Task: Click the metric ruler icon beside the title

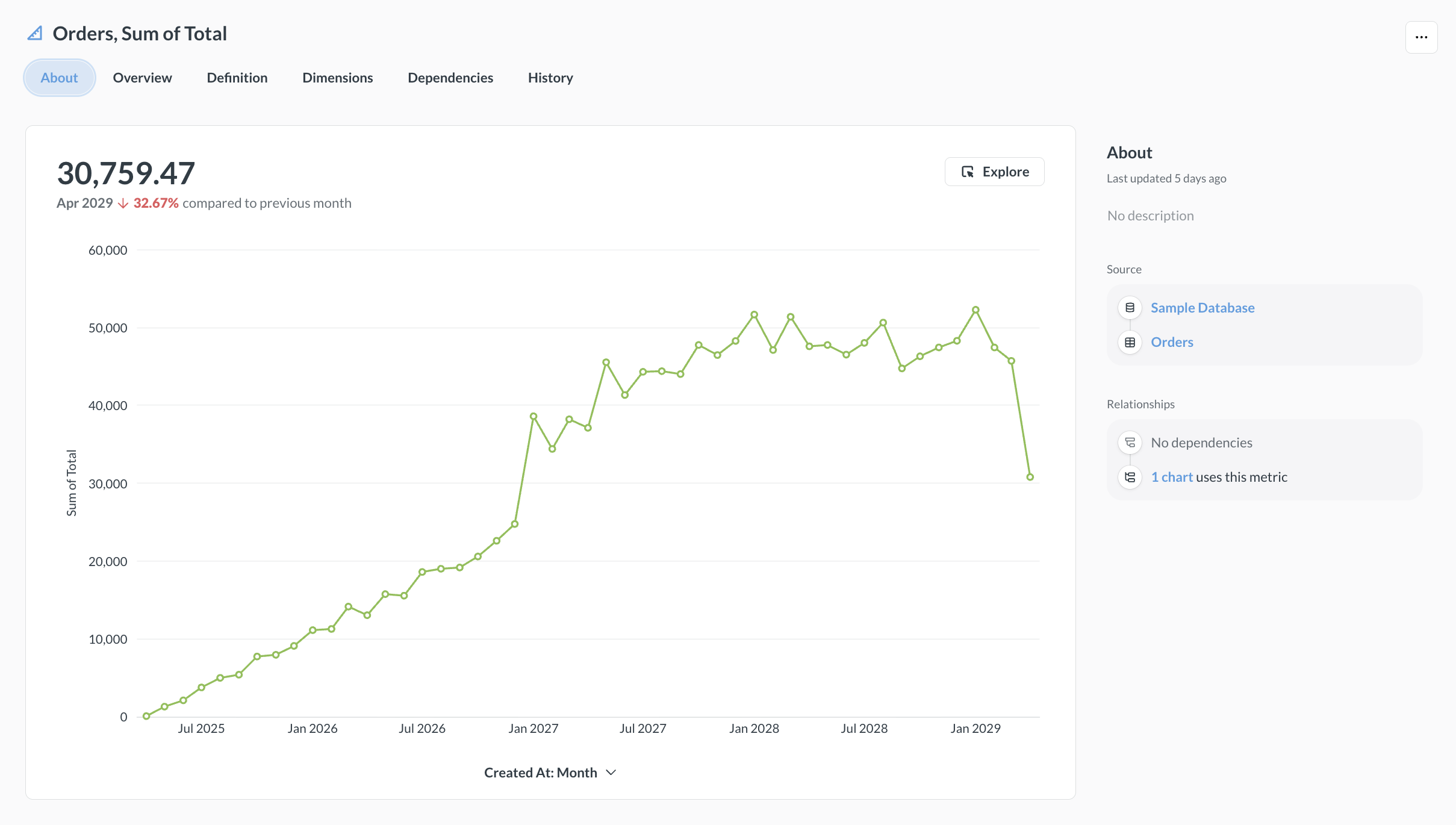Action: pyautogui.click(x=35, y=34)
